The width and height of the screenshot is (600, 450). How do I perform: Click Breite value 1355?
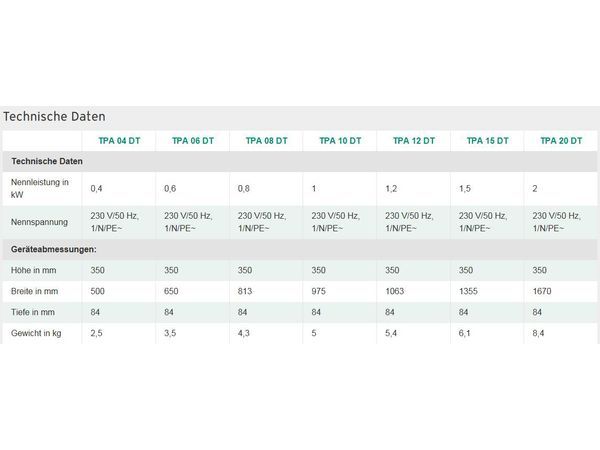468,291
